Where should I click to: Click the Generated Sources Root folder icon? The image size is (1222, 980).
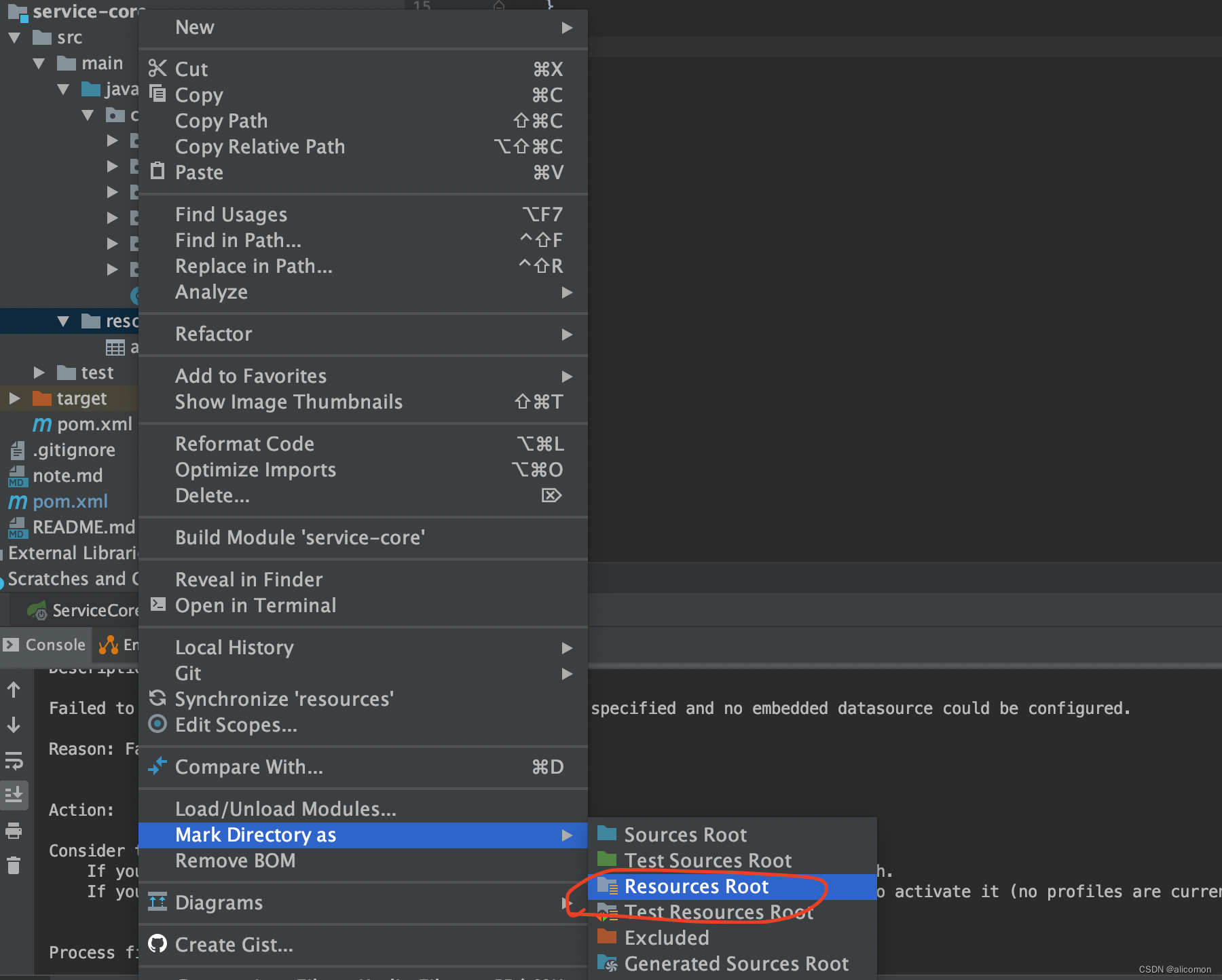coord(607,962)
